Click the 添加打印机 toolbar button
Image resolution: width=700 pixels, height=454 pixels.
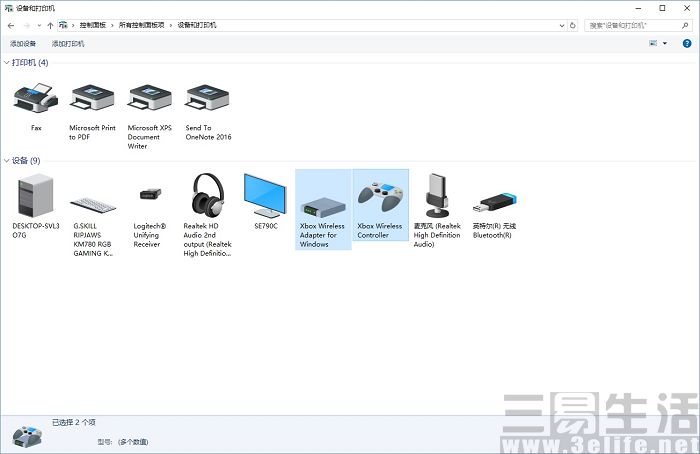(68, 43)
